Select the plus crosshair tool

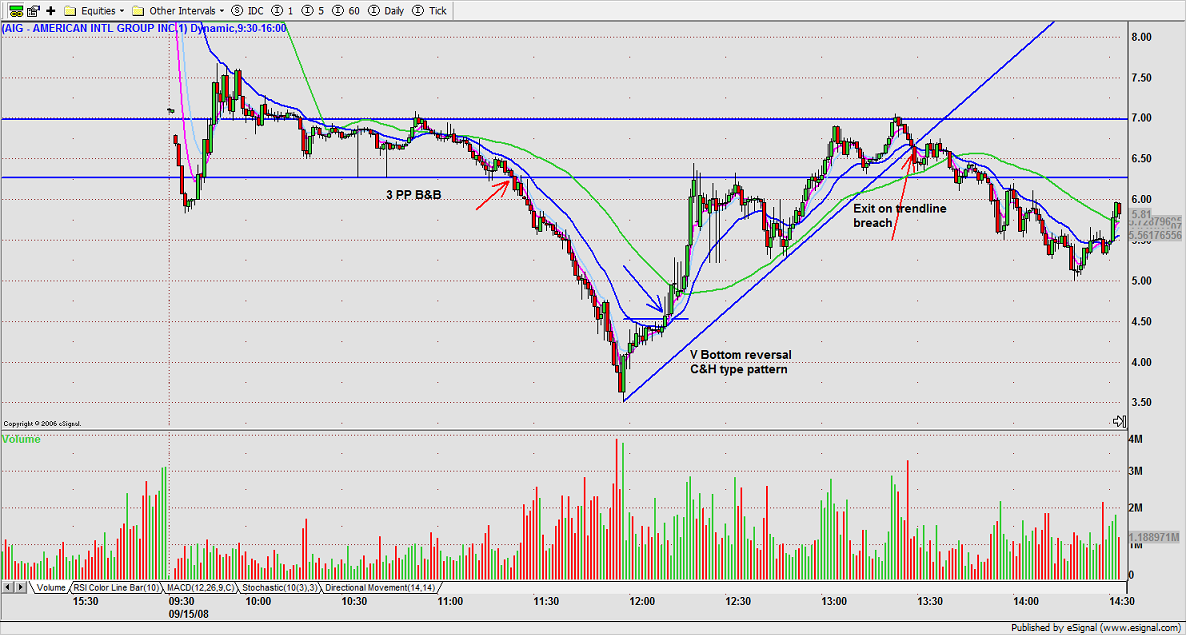(x=51, y=11)
